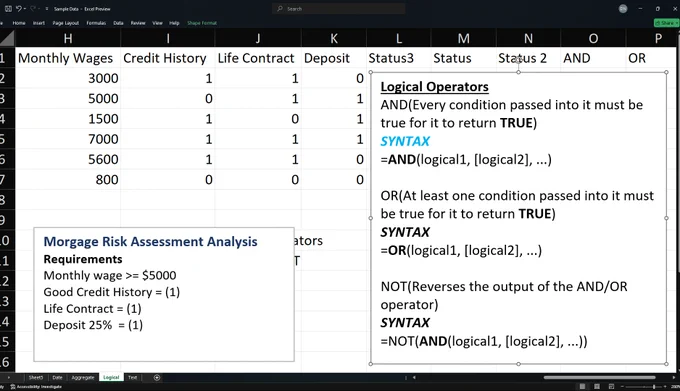Click the Search box in title bar
Screen dimensions: 680x391
tap(339, 9)
